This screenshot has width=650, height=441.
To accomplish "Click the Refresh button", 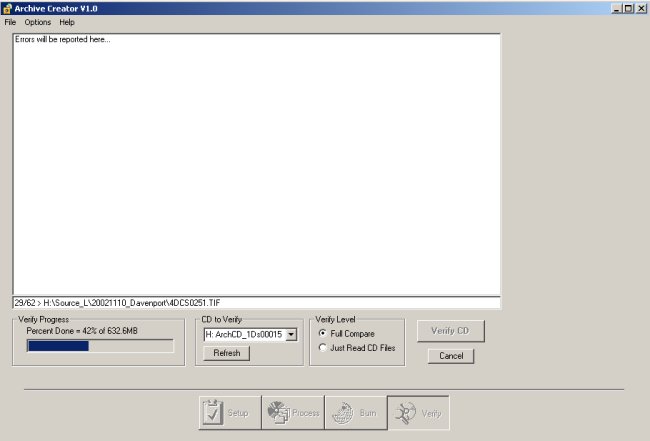I will coord(226,353).
